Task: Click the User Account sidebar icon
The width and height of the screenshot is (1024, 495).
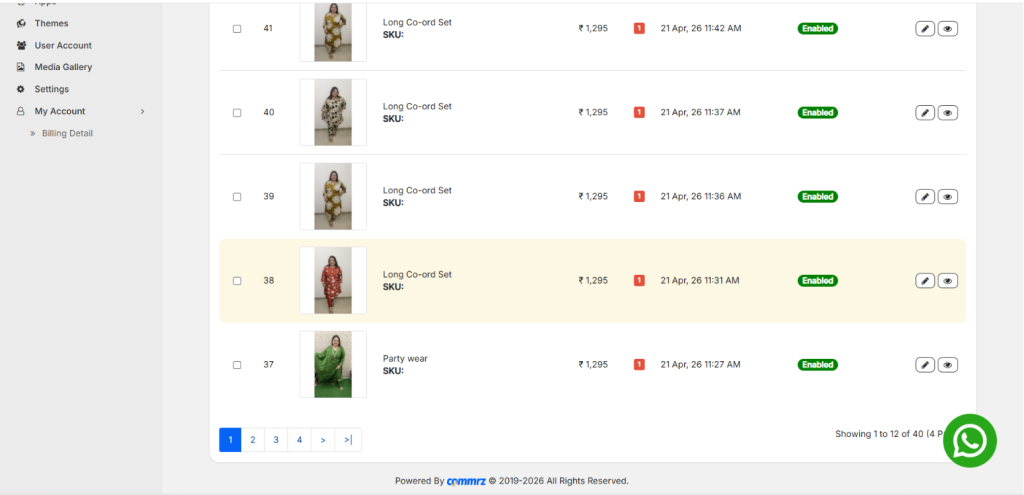Action: [x=21, y=46]
